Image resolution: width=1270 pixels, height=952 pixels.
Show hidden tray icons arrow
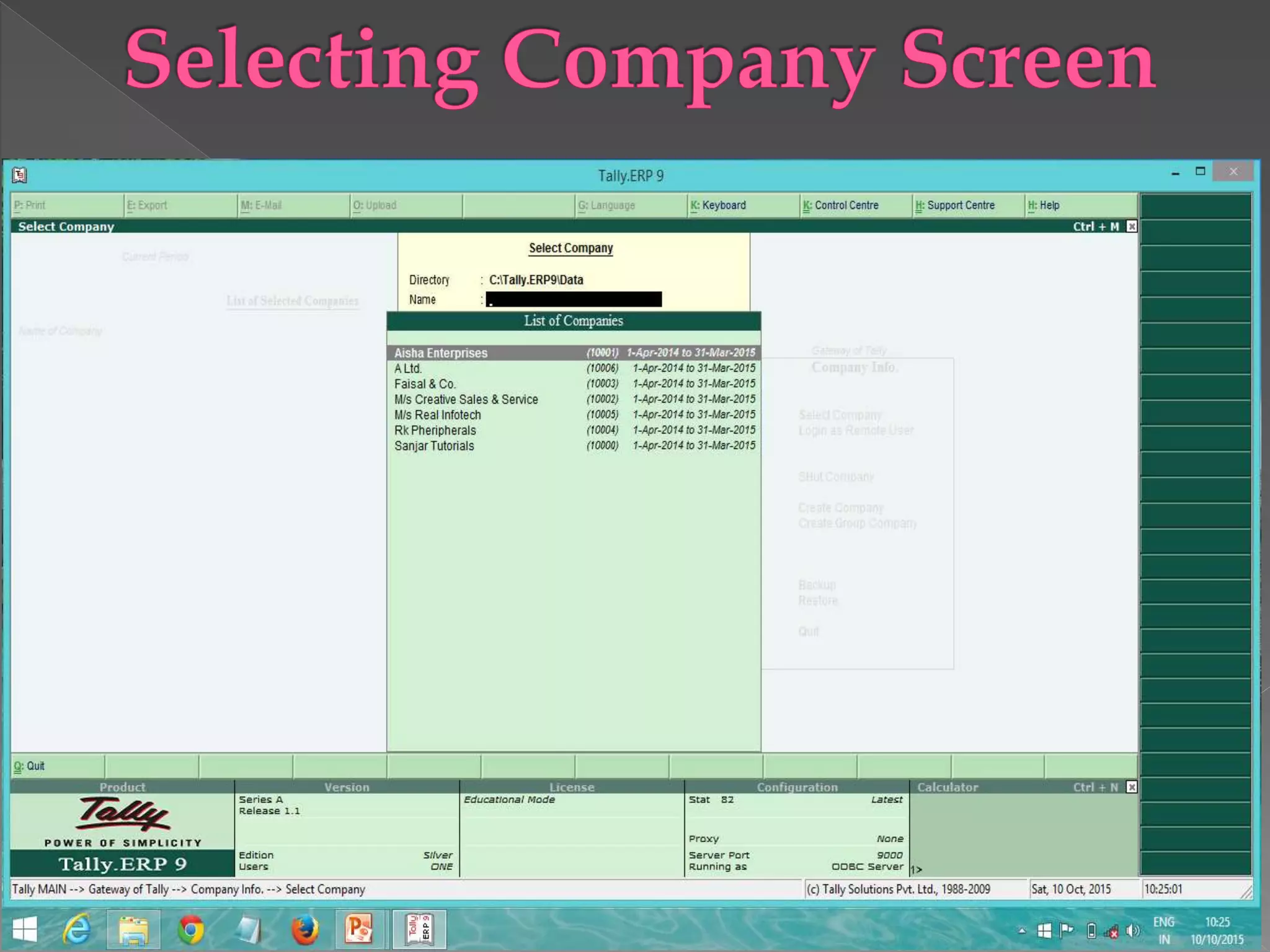pyautogui.click(x=1022, y=931)
